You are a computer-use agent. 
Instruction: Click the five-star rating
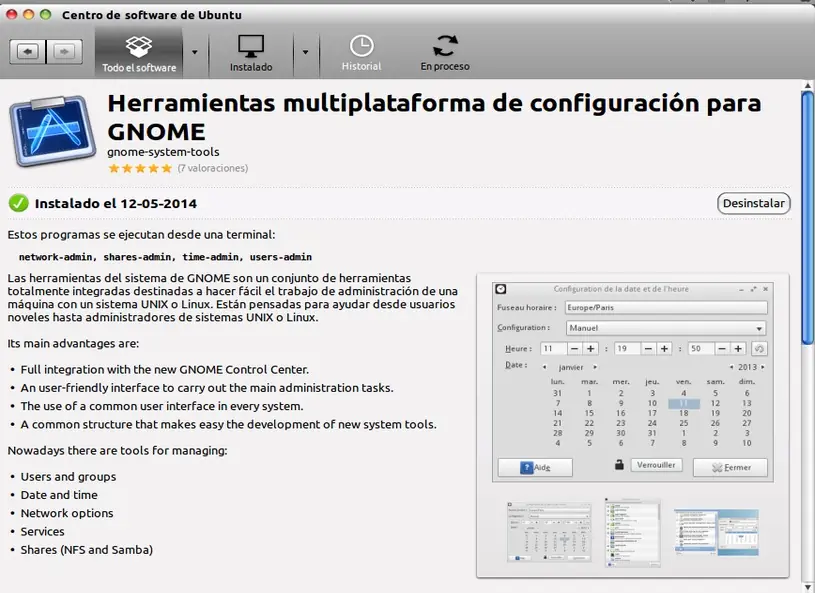pyautogui.click(x=140, y=168)
